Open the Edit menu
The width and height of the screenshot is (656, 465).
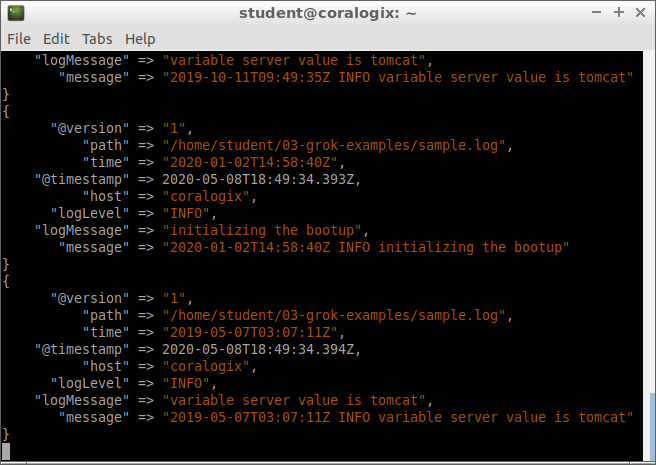[56, 39]
